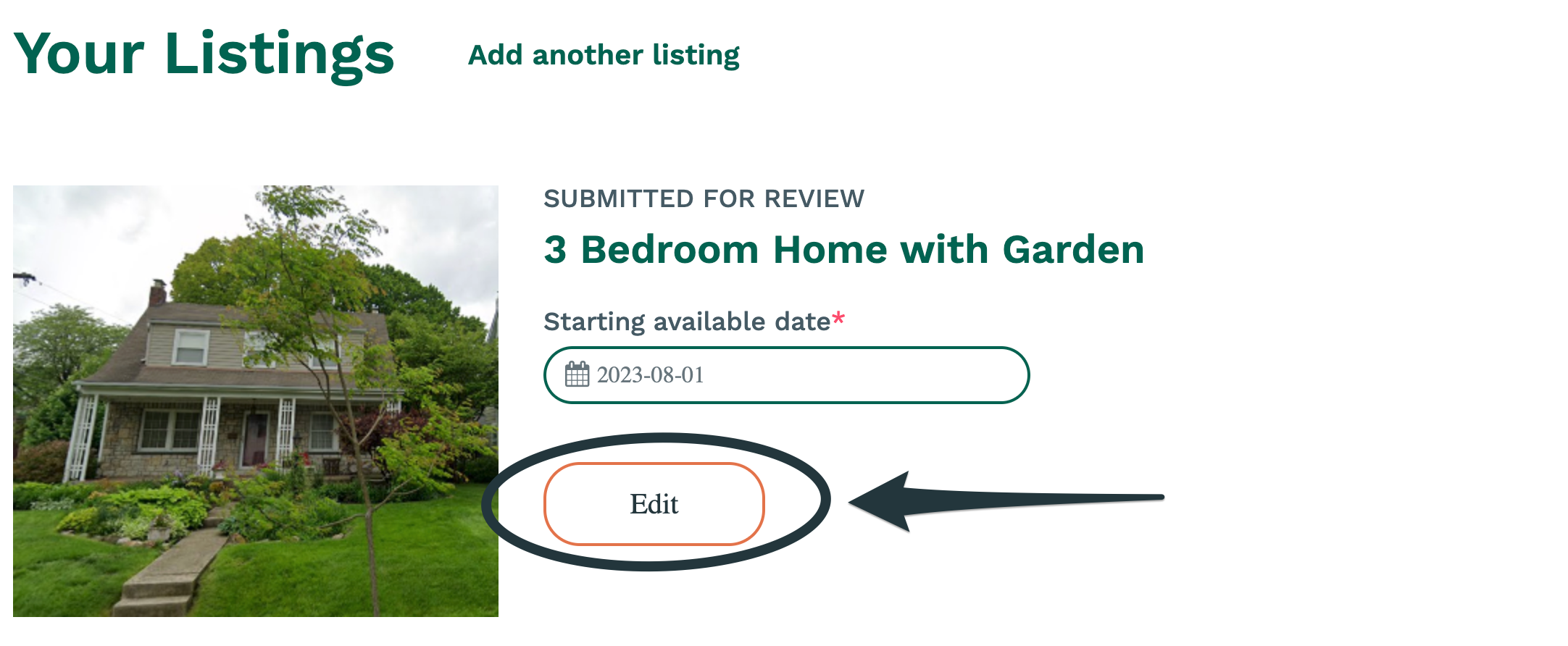Select the SUBMITTED FOR REVIEW status label
This screenshot has height=646, width=1568.
[x=704, y=198]
